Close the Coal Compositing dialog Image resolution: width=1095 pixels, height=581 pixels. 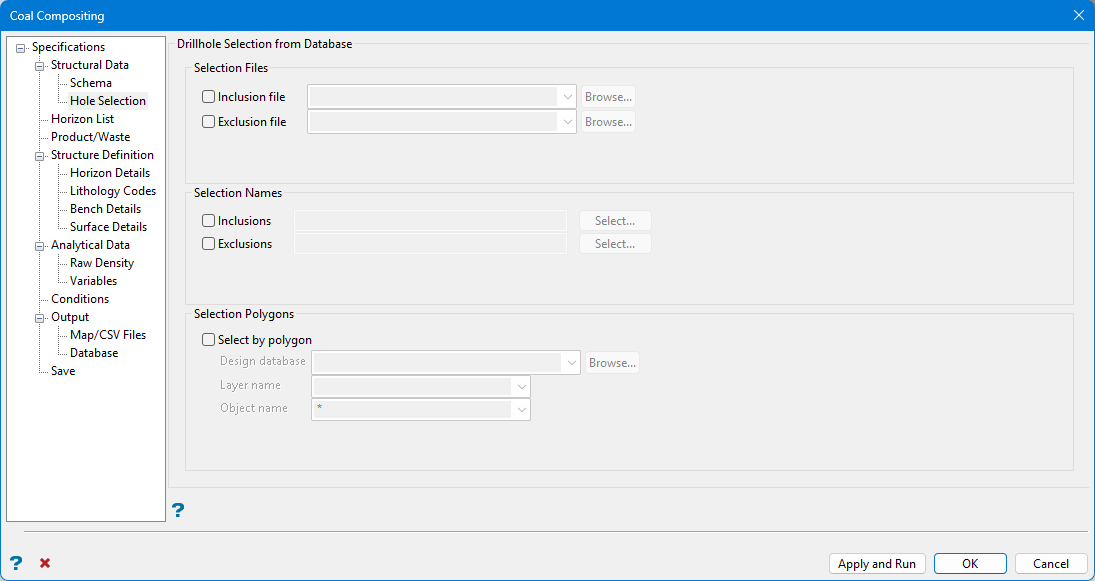click(1078, 15)
